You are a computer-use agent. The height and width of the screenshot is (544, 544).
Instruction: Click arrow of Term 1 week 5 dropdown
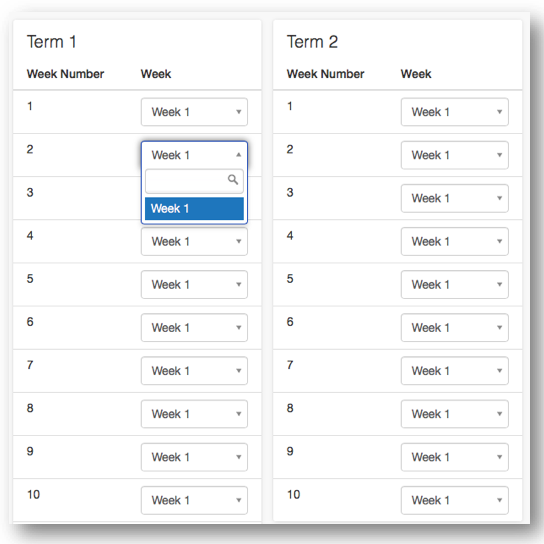point(239,284)
